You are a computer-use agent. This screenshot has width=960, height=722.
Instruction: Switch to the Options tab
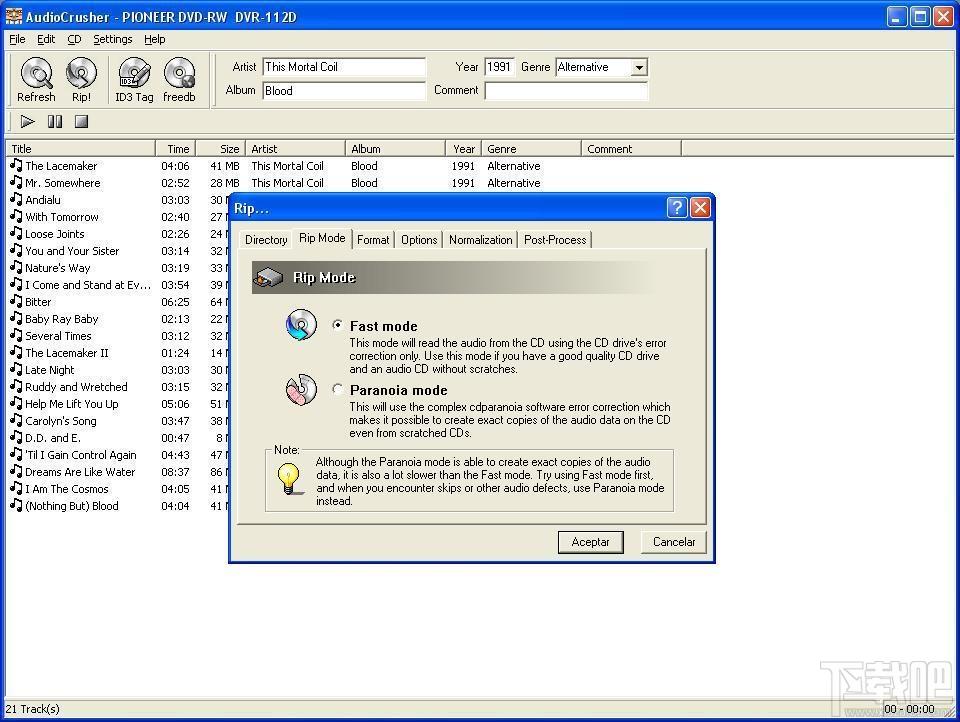pyautogui.click(x=419, y=240)
